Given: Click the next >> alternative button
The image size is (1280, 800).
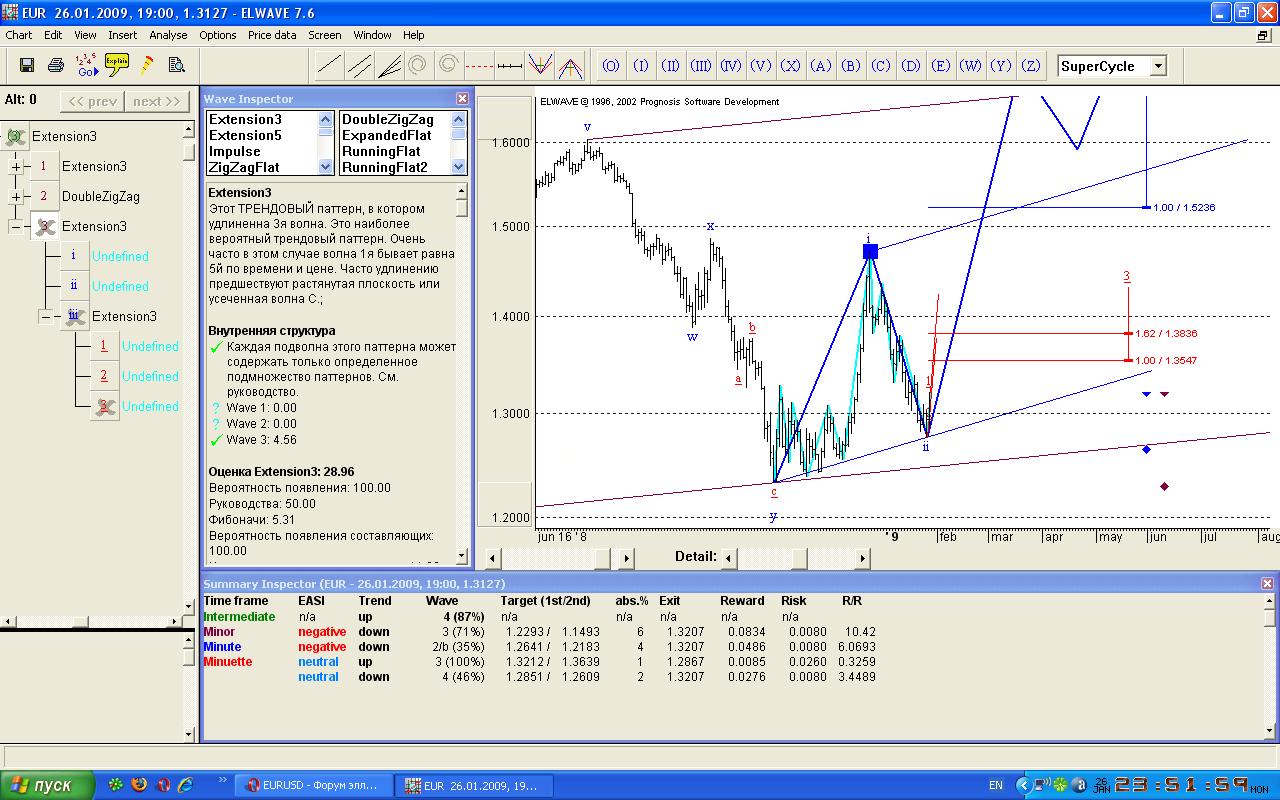Looking at the screenshot, I should [x=157, y=101].
